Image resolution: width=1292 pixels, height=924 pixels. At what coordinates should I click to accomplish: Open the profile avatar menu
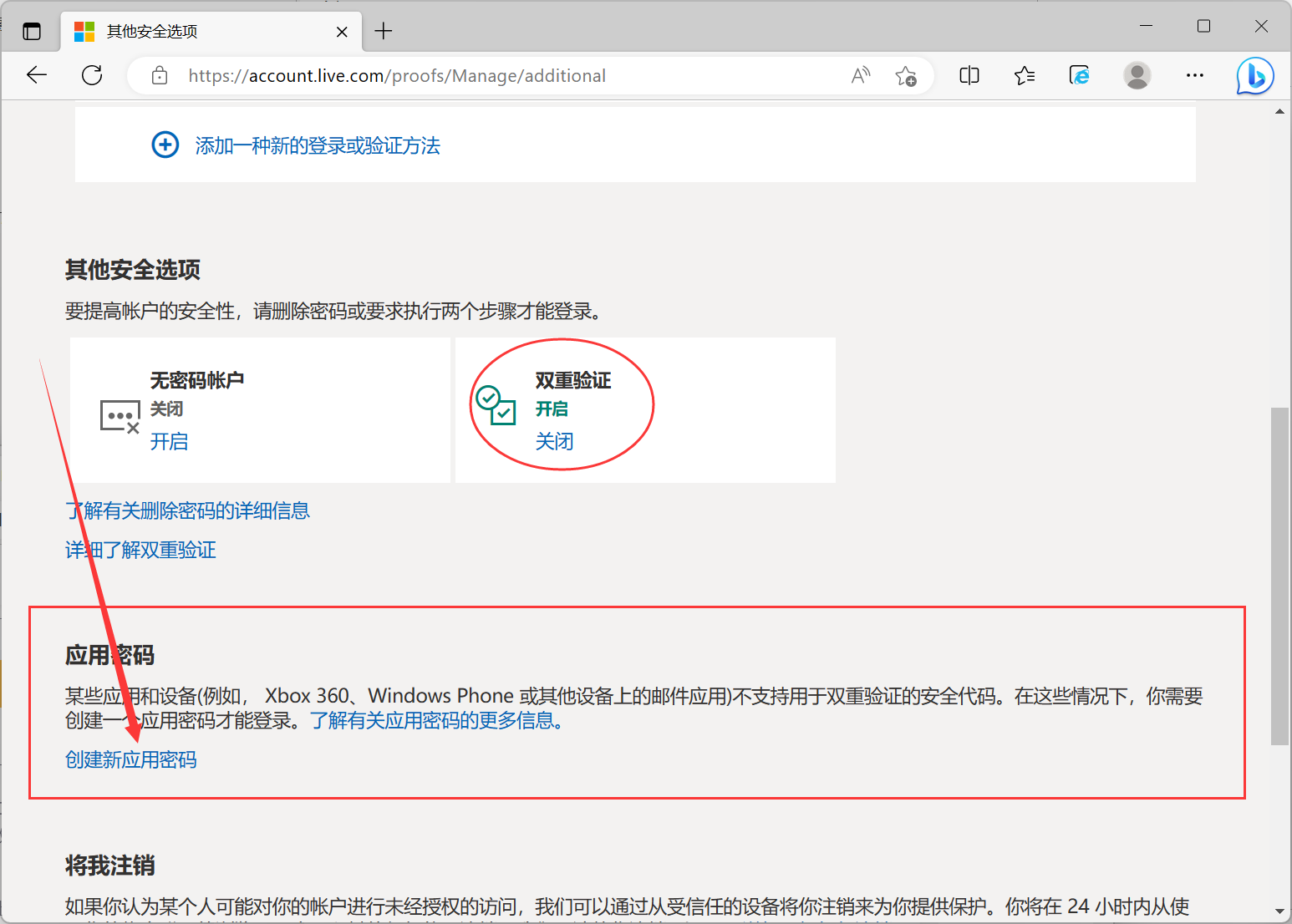[x=1137, y=76]
